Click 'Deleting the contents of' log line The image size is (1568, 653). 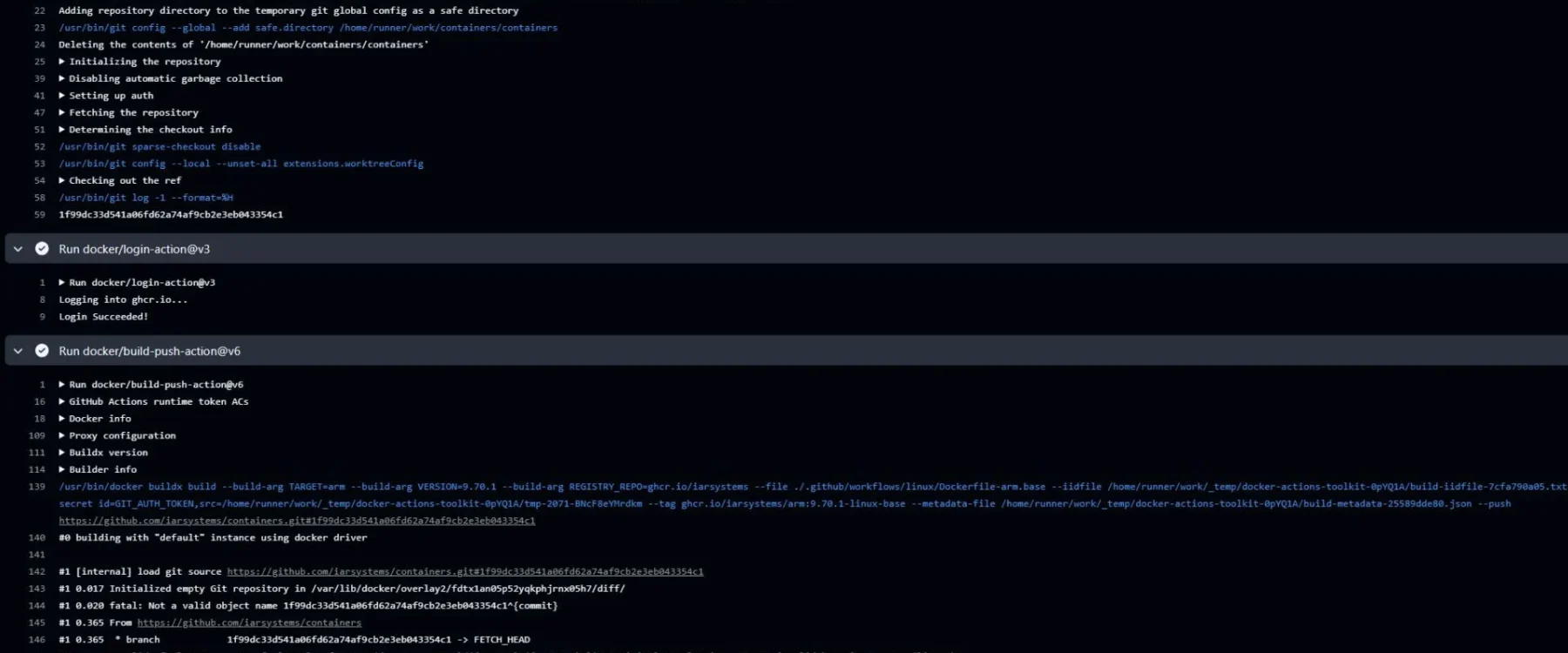point(243,44)
